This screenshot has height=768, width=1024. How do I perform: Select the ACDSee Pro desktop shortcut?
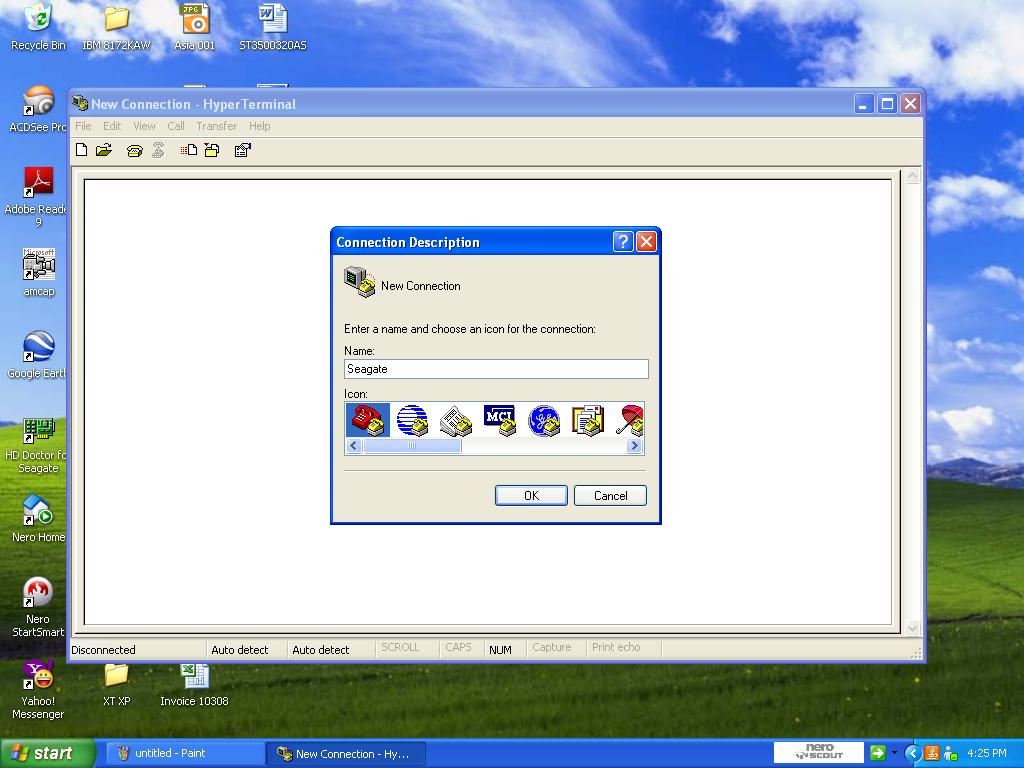coord(37,109)
